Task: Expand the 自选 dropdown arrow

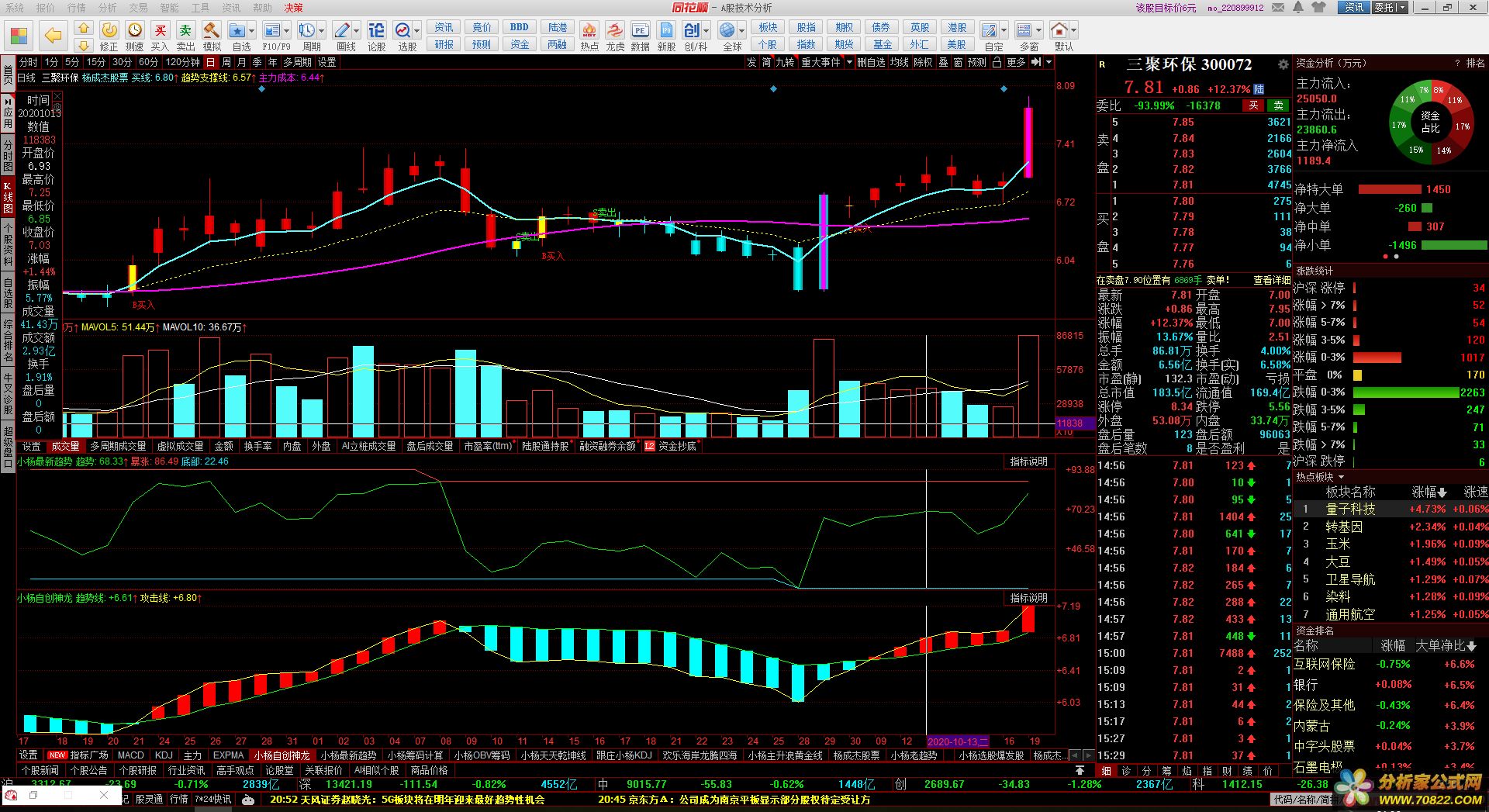Action: (x=253, y=31)
